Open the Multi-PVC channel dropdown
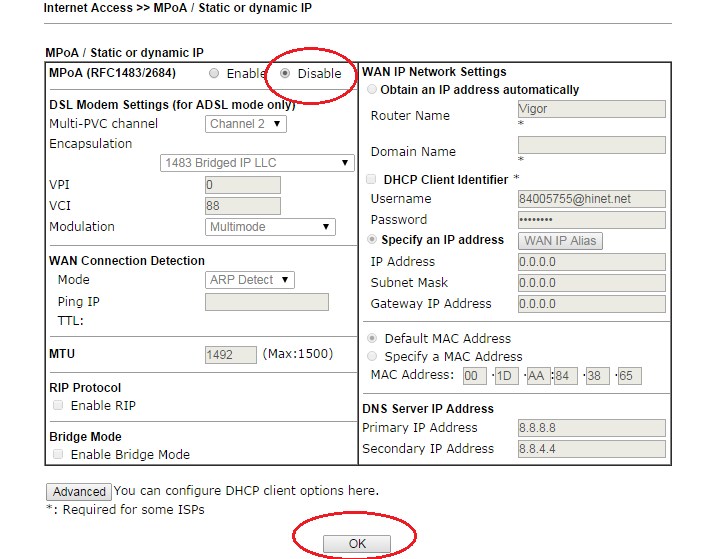717x559 pixels. coord(246,124)
